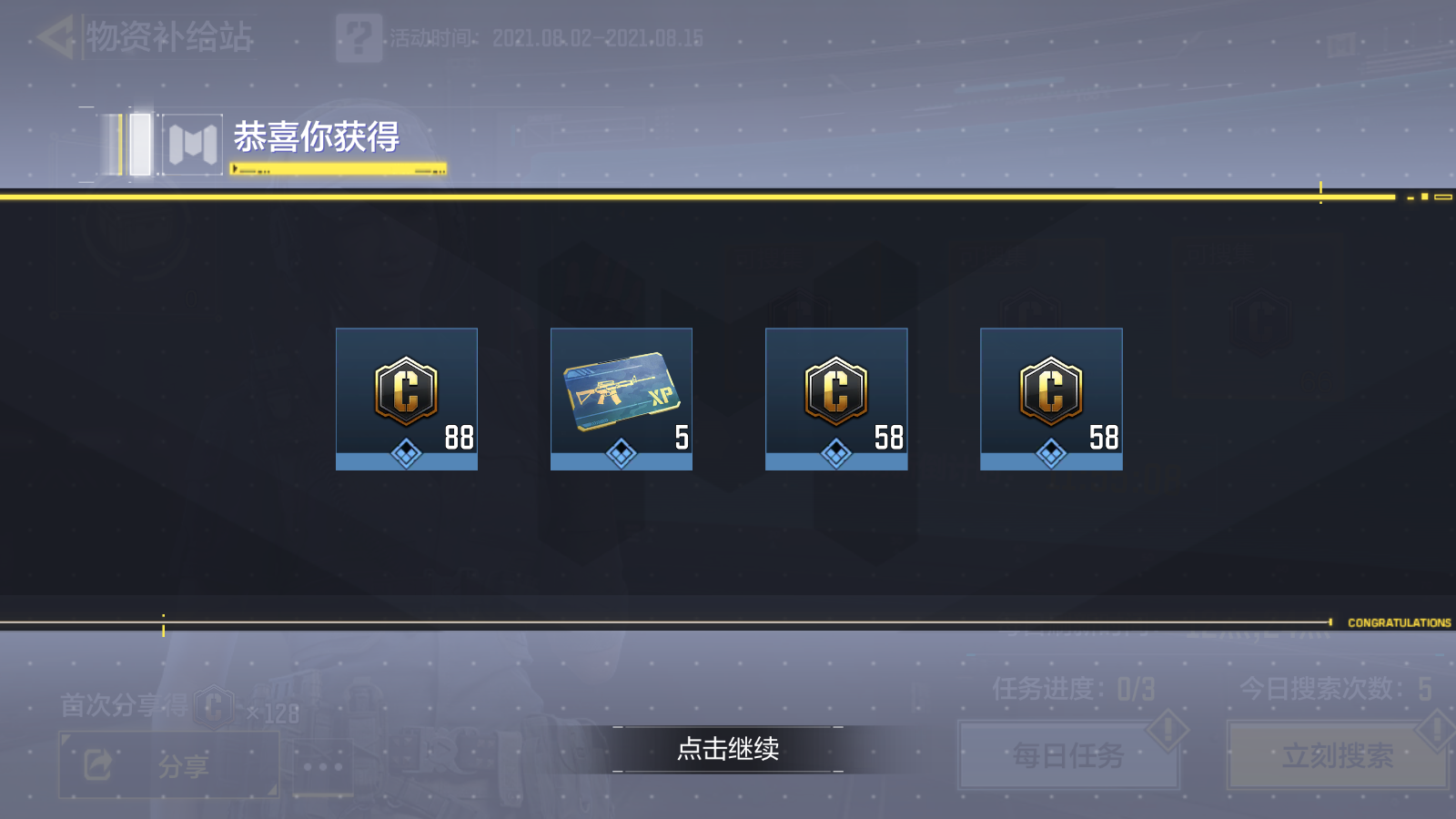Click the blue diamond rarity marker under XP card
Screen dimensions: 1456x819
622,452
